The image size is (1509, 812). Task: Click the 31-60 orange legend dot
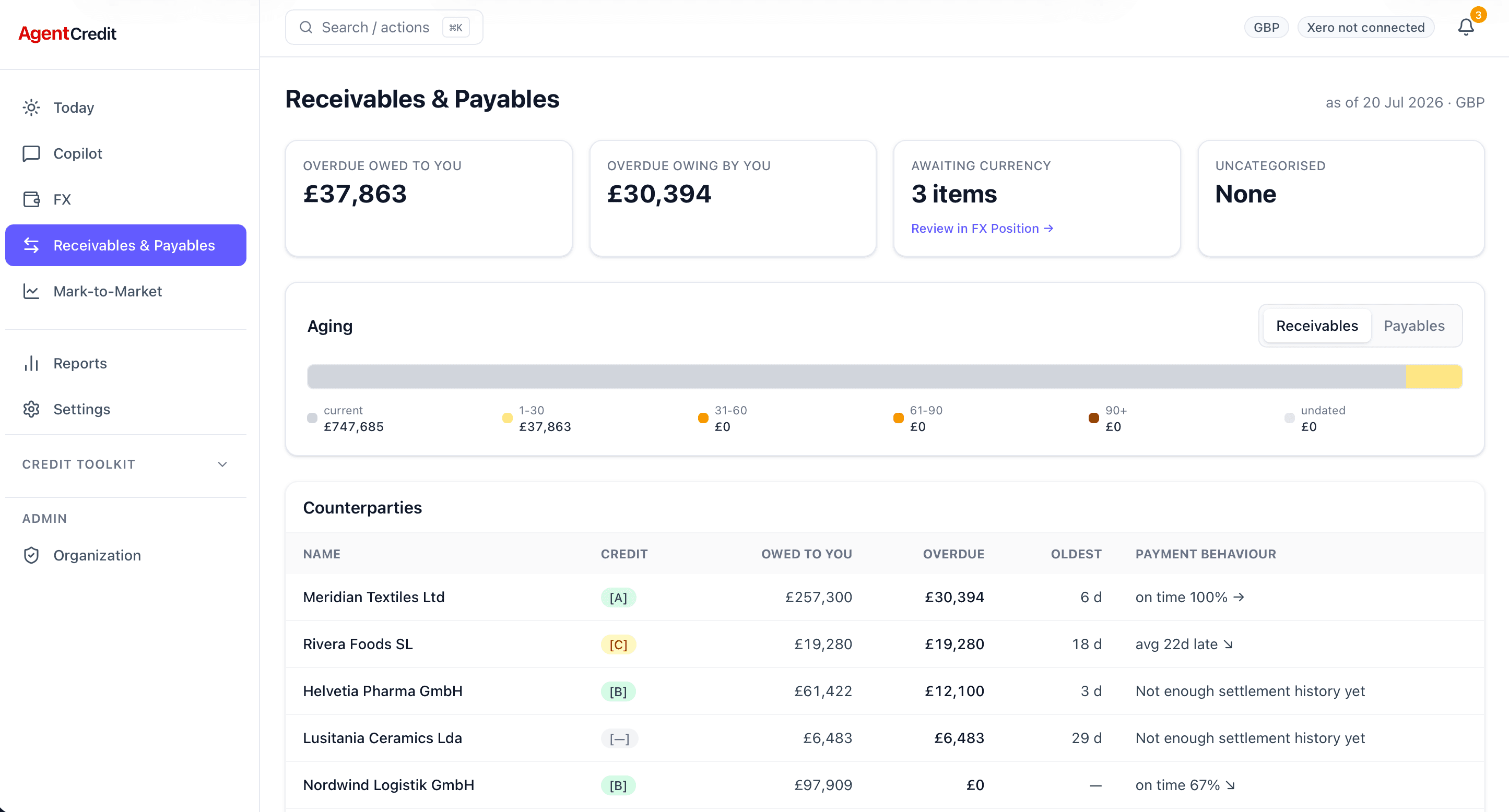click(703, 418)
